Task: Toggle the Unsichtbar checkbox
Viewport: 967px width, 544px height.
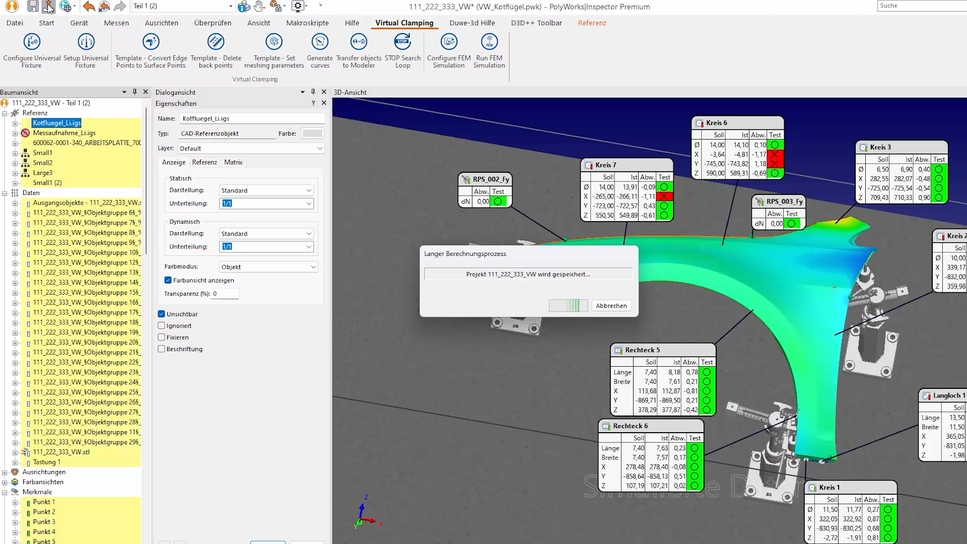Action: coord(162,314)
